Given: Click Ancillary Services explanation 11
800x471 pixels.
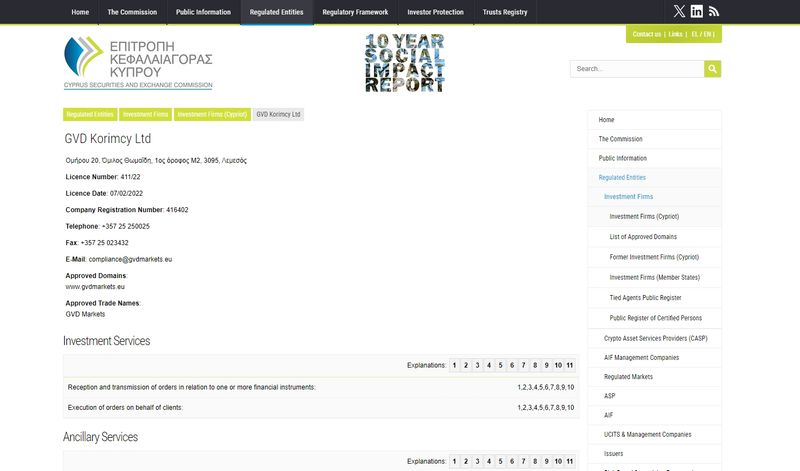Looking at the screenshot, I should 570,461.
